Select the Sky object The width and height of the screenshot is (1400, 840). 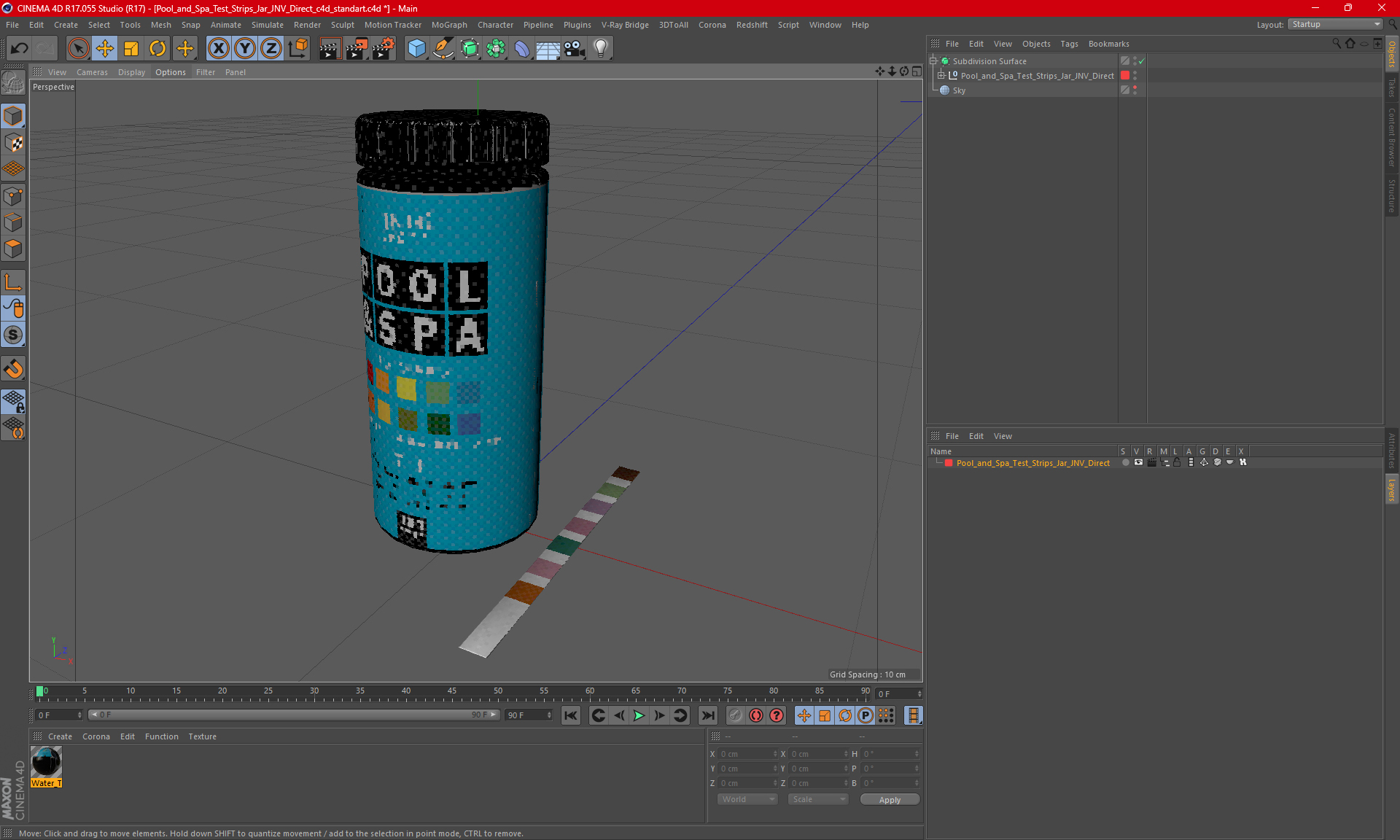click(x=959, y=90)
